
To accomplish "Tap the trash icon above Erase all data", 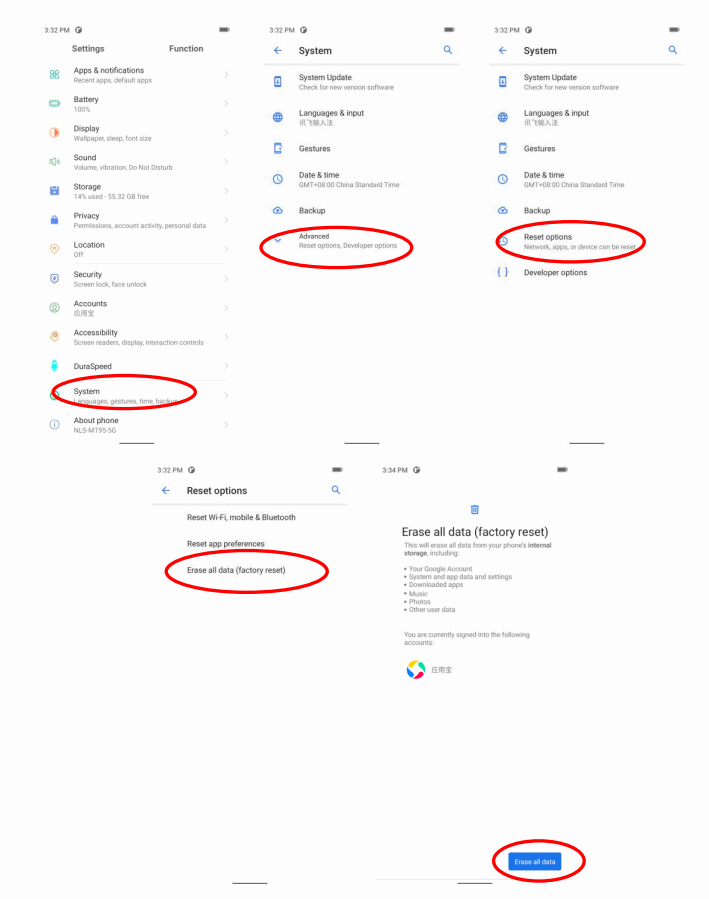I will (475, 510).
